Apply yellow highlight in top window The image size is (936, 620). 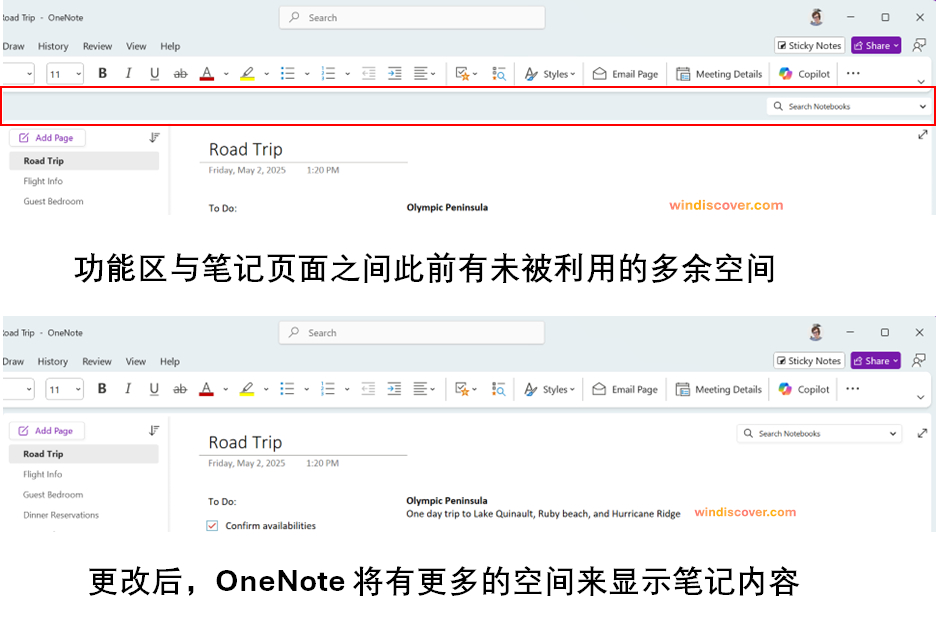pyautogui.click(x=247, y=73)
